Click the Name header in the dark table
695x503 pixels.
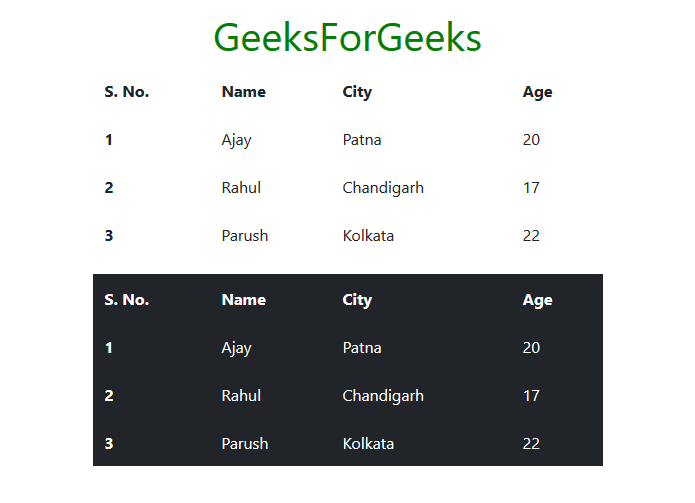[x=243, y=300]
